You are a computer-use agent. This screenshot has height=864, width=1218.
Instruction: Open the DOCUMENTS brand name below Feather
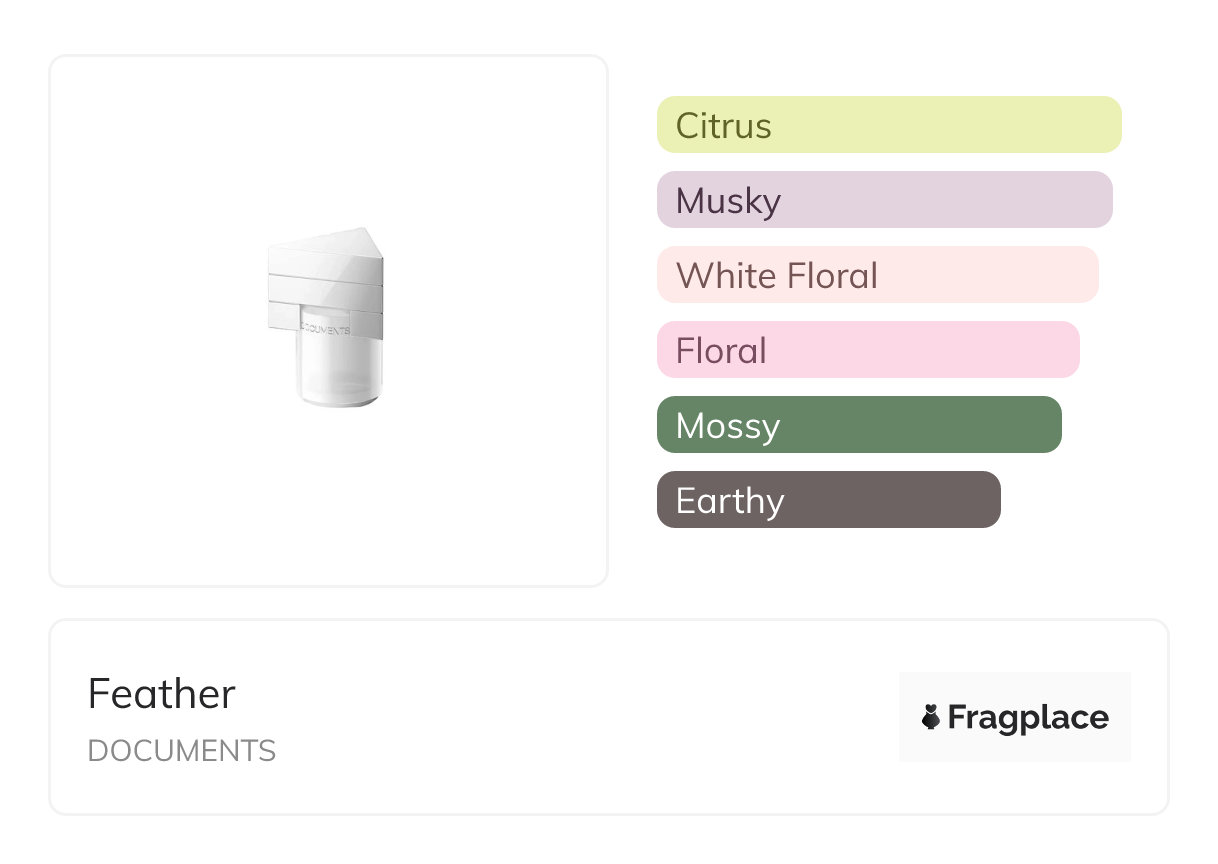[x=182, y=751]
